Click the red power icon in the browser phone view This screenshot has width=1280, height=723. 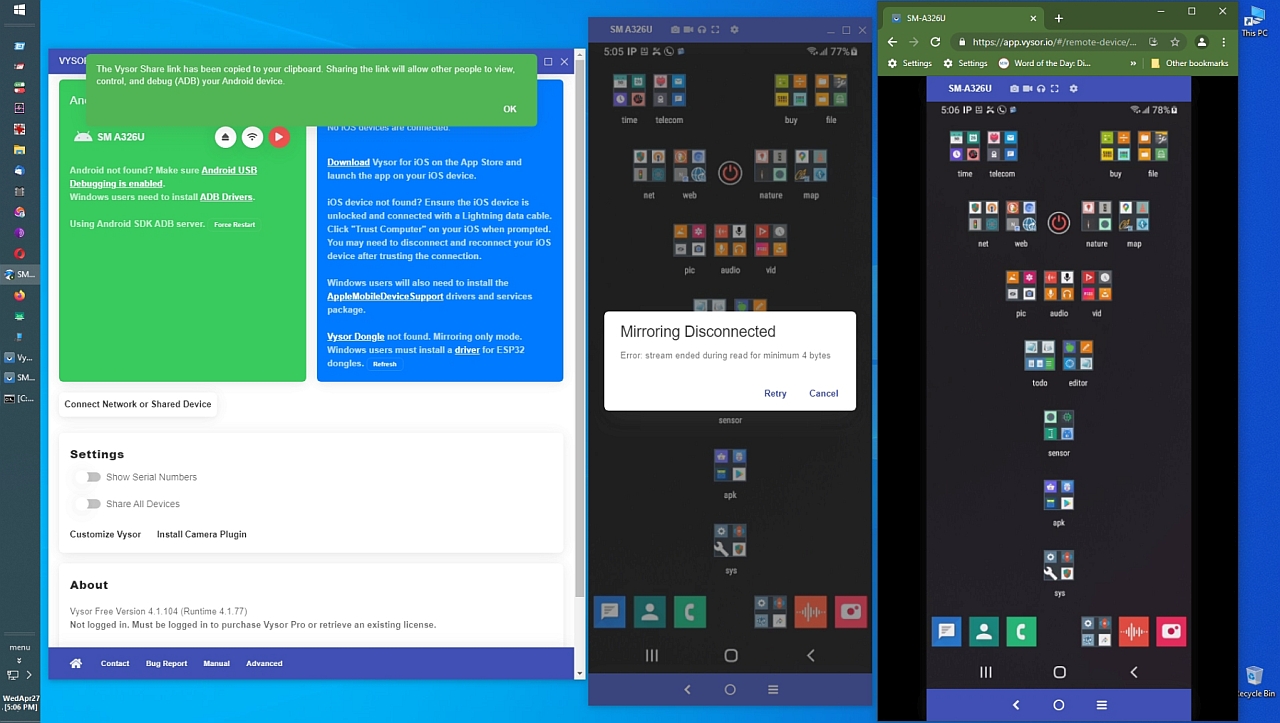pos(1059,223)
